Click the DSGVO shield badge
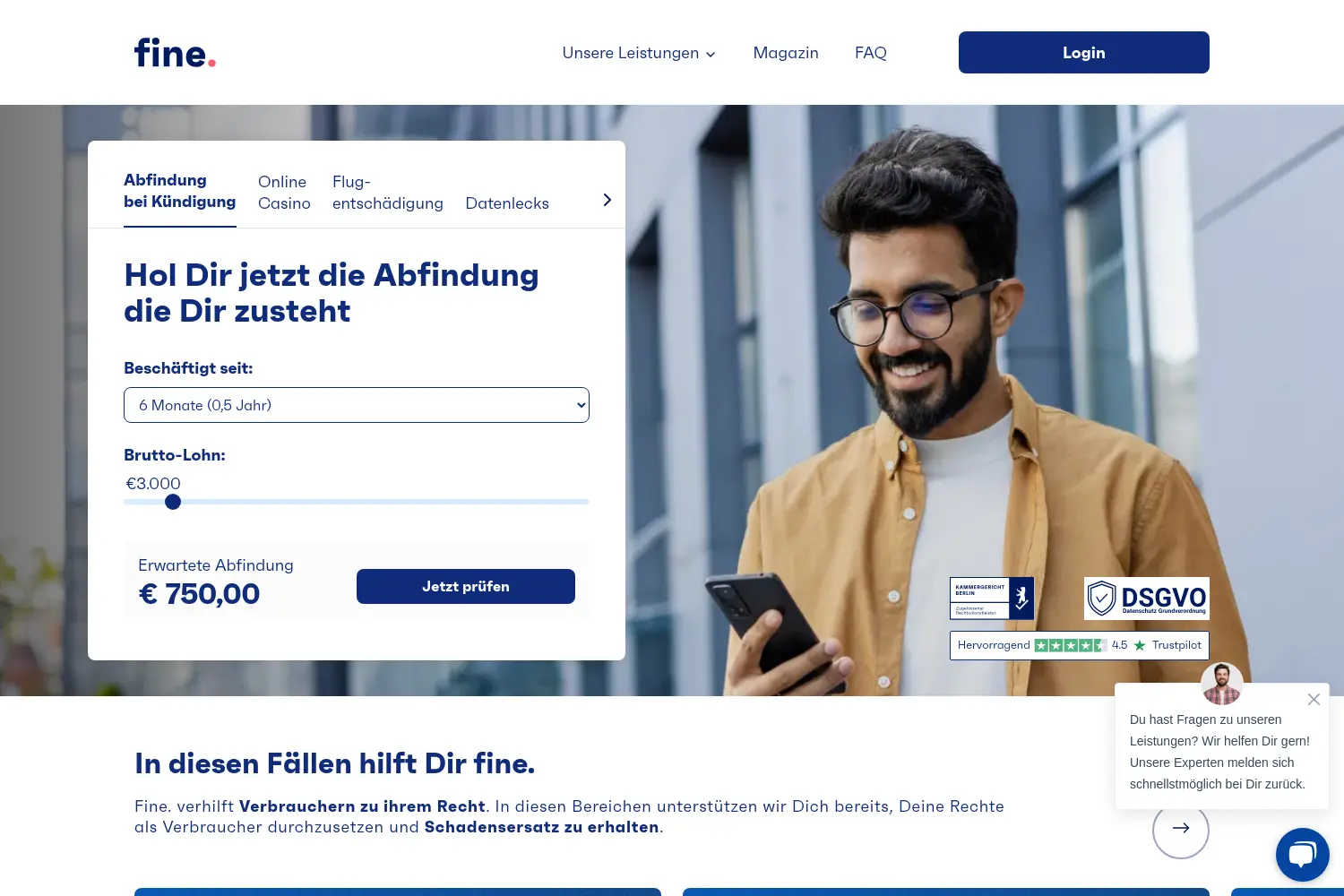Viewport: 1344px width, 896px height. click(x=1147, y=599)
